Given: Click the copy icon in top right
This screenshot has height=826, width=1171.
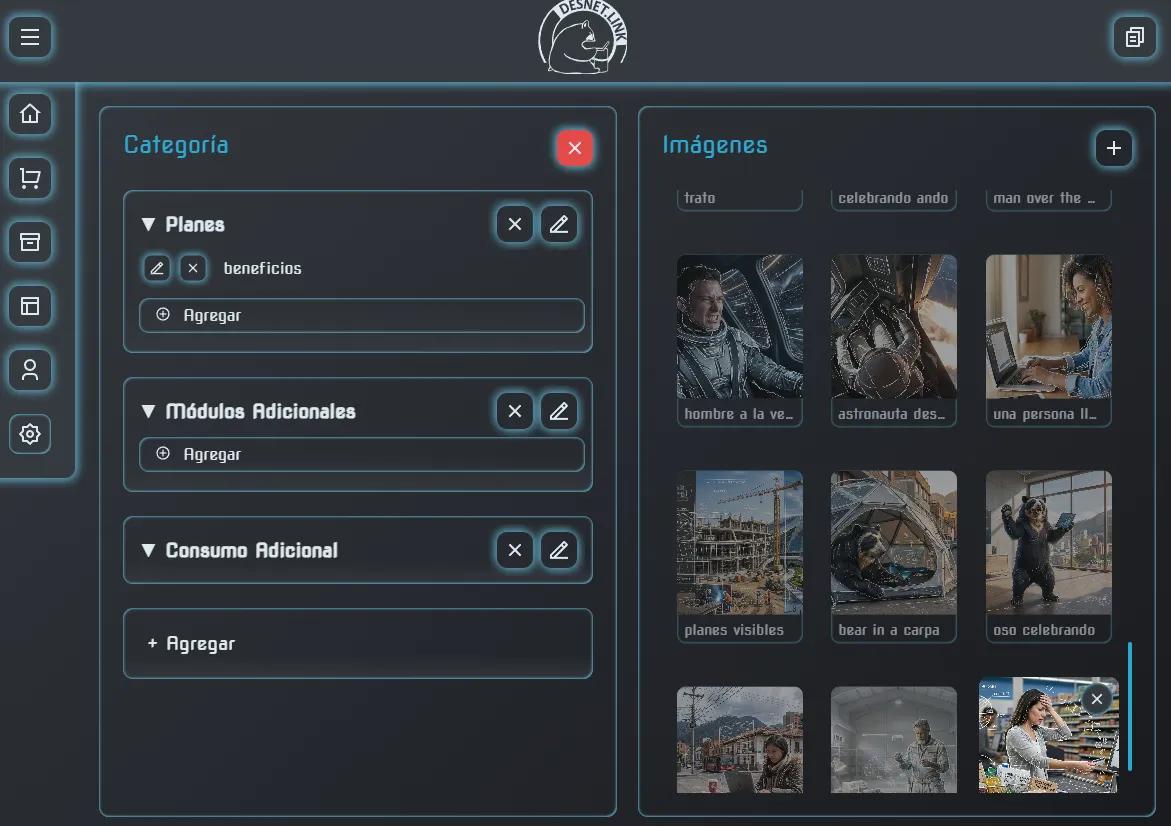Looking at the screenshot, I should point(1134,37).
